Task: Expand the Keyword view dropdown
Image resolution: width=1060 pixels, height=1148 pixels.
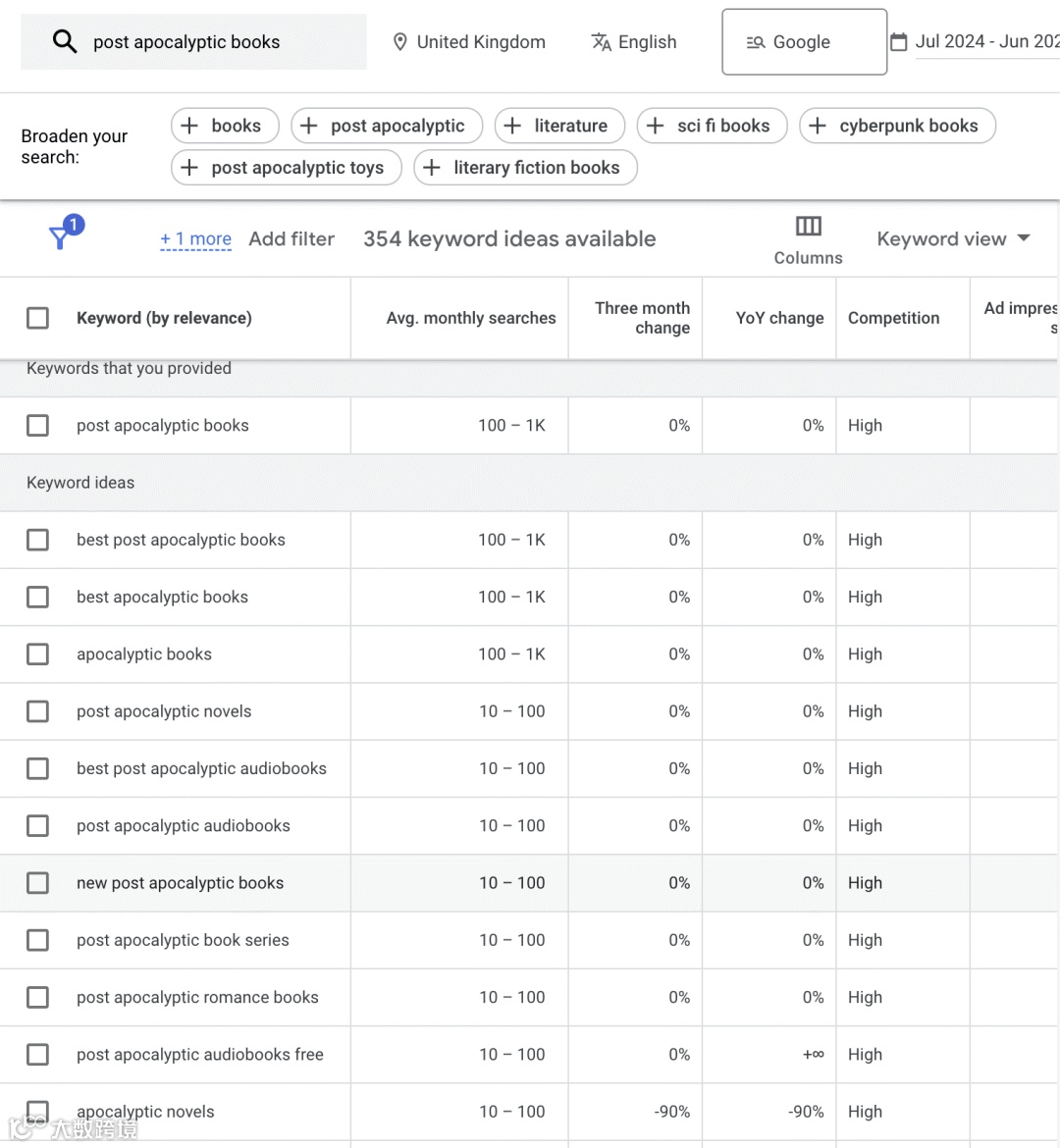Action: coord(953,238)
